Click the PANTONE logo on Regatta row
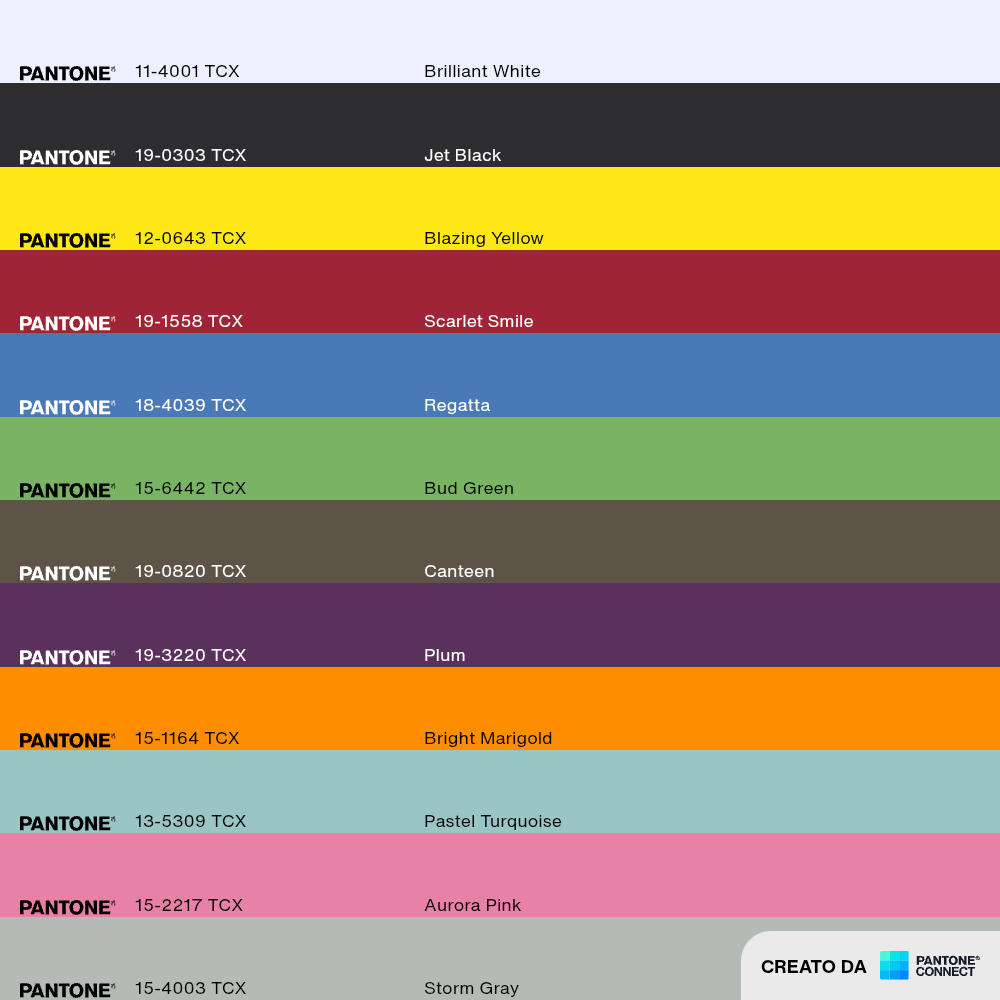The width and height of the screenshot is (1000, 1000). (x=67, y=408)
